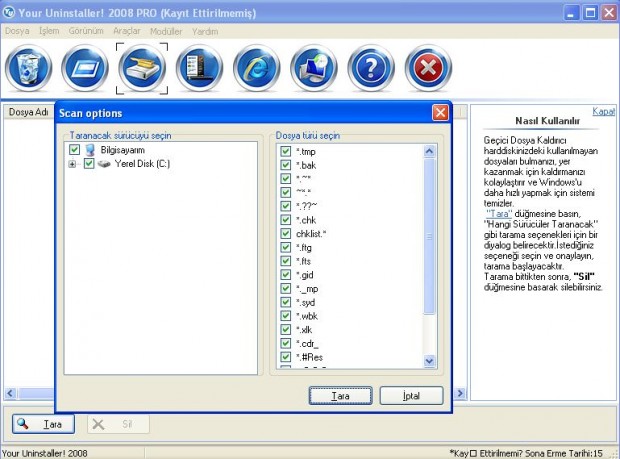
Task: Toggle the Yerel Disk (C:) checkbox
Action: [x=89, y=163]
